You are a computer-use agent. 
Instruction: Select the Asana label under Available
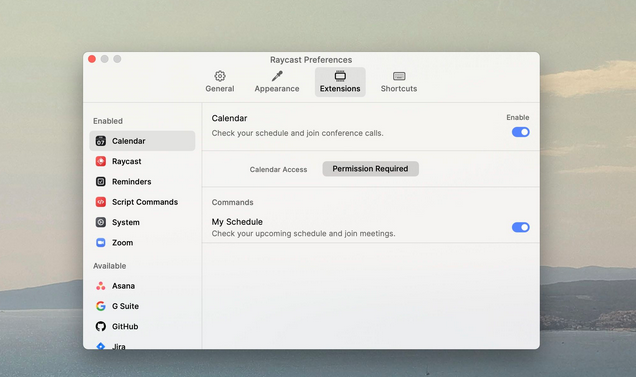click(123, 286)
